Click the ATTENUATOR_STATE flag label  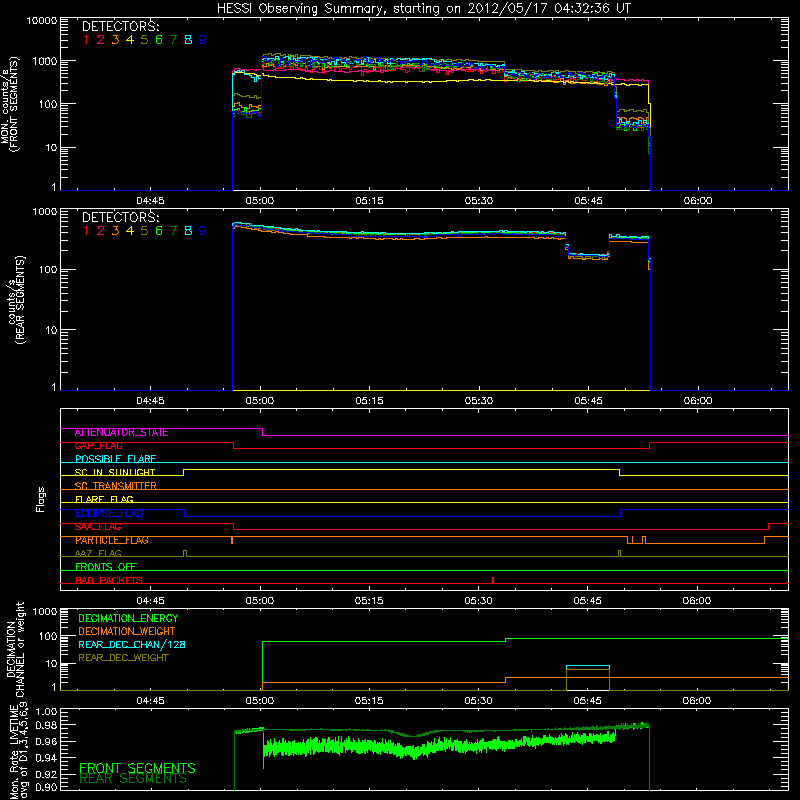121,433
